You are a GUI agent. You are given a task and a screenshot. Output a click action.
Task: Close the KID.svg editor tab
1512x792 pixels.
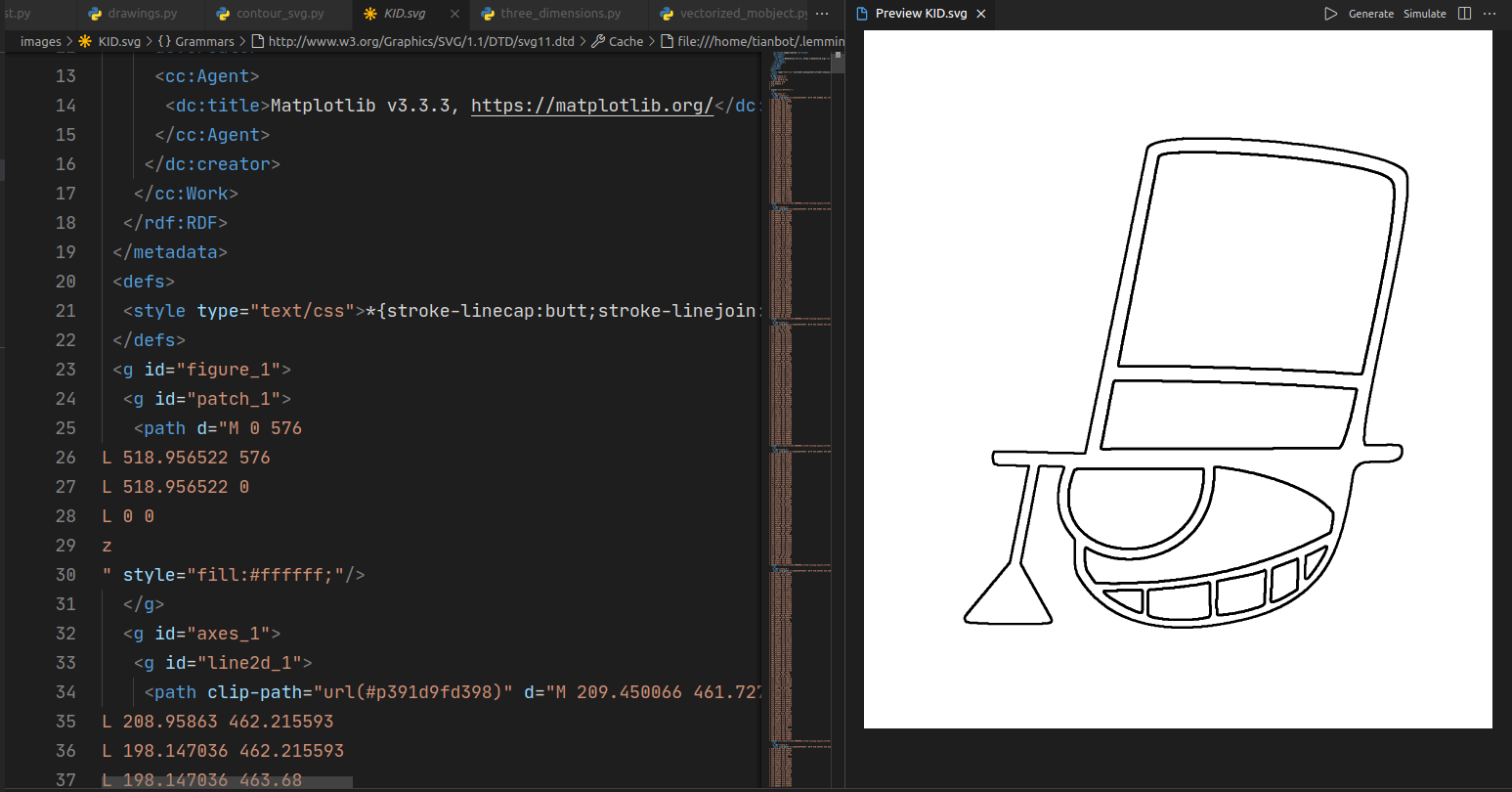pos(454,14)
